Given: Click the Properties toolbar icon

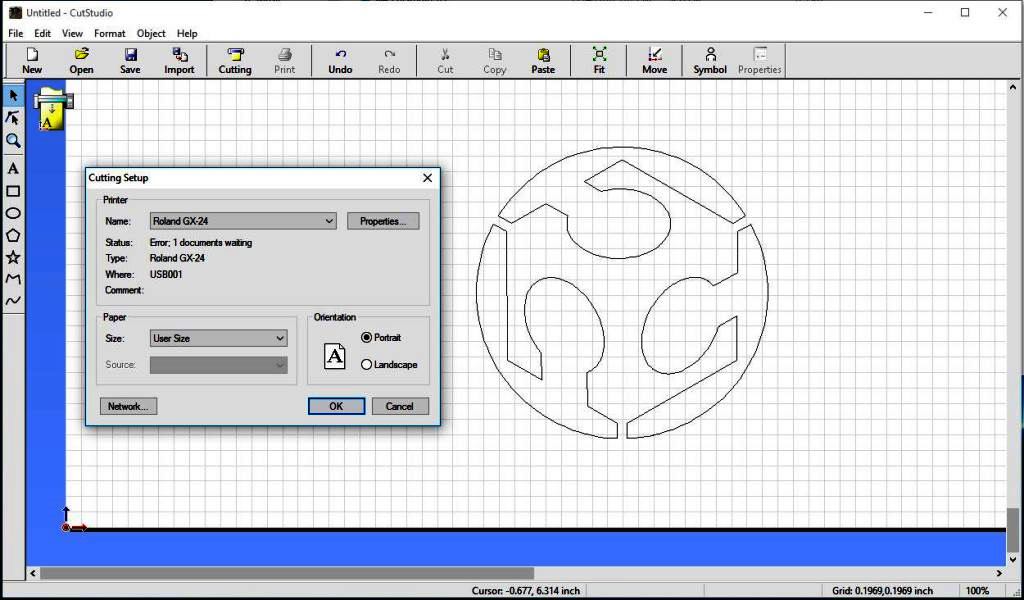Looking at the screenshot, I should (x=760, y=61).
